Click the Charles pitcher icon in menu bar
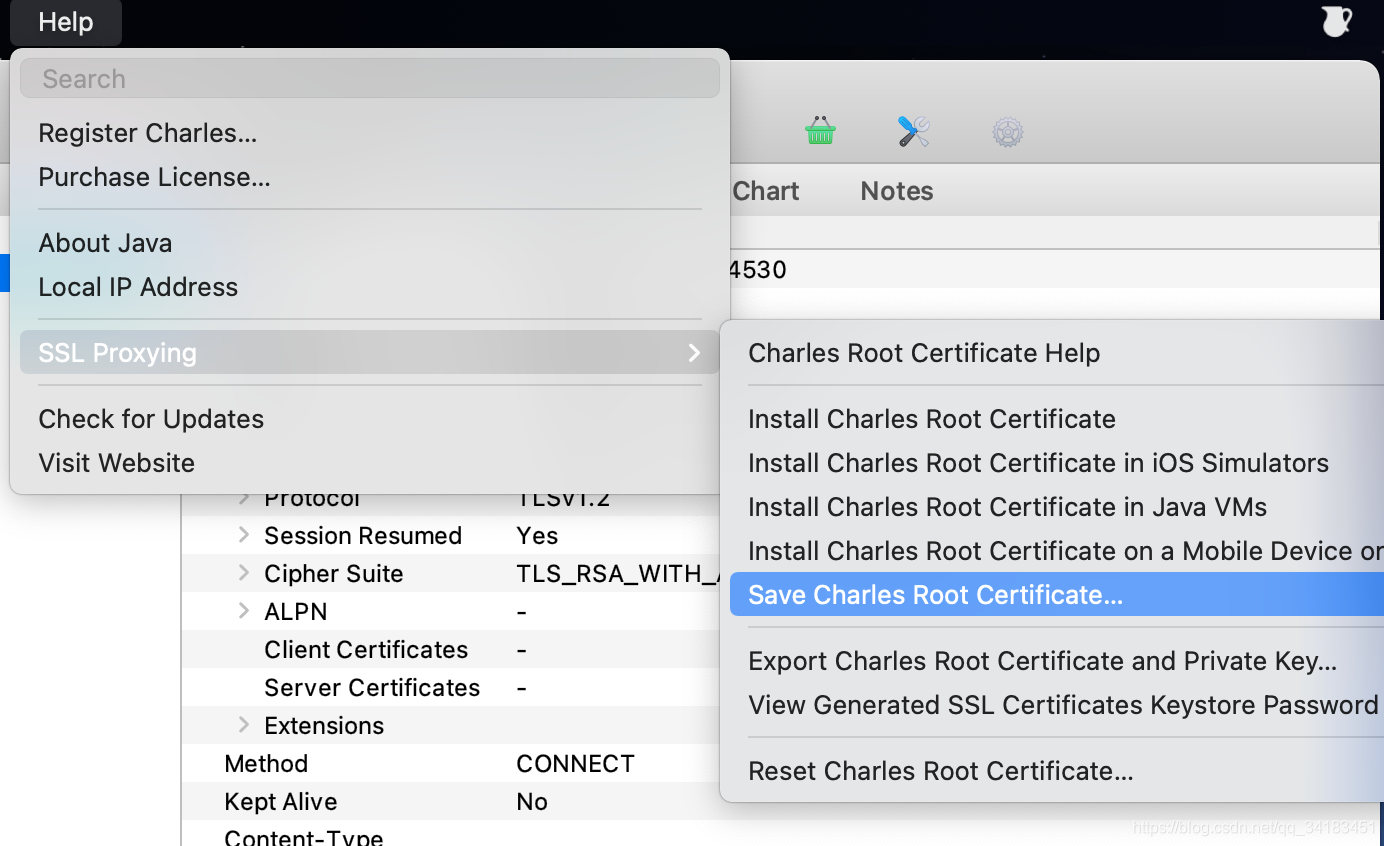Screen dimensions: 1384x846 (1336, 21)
